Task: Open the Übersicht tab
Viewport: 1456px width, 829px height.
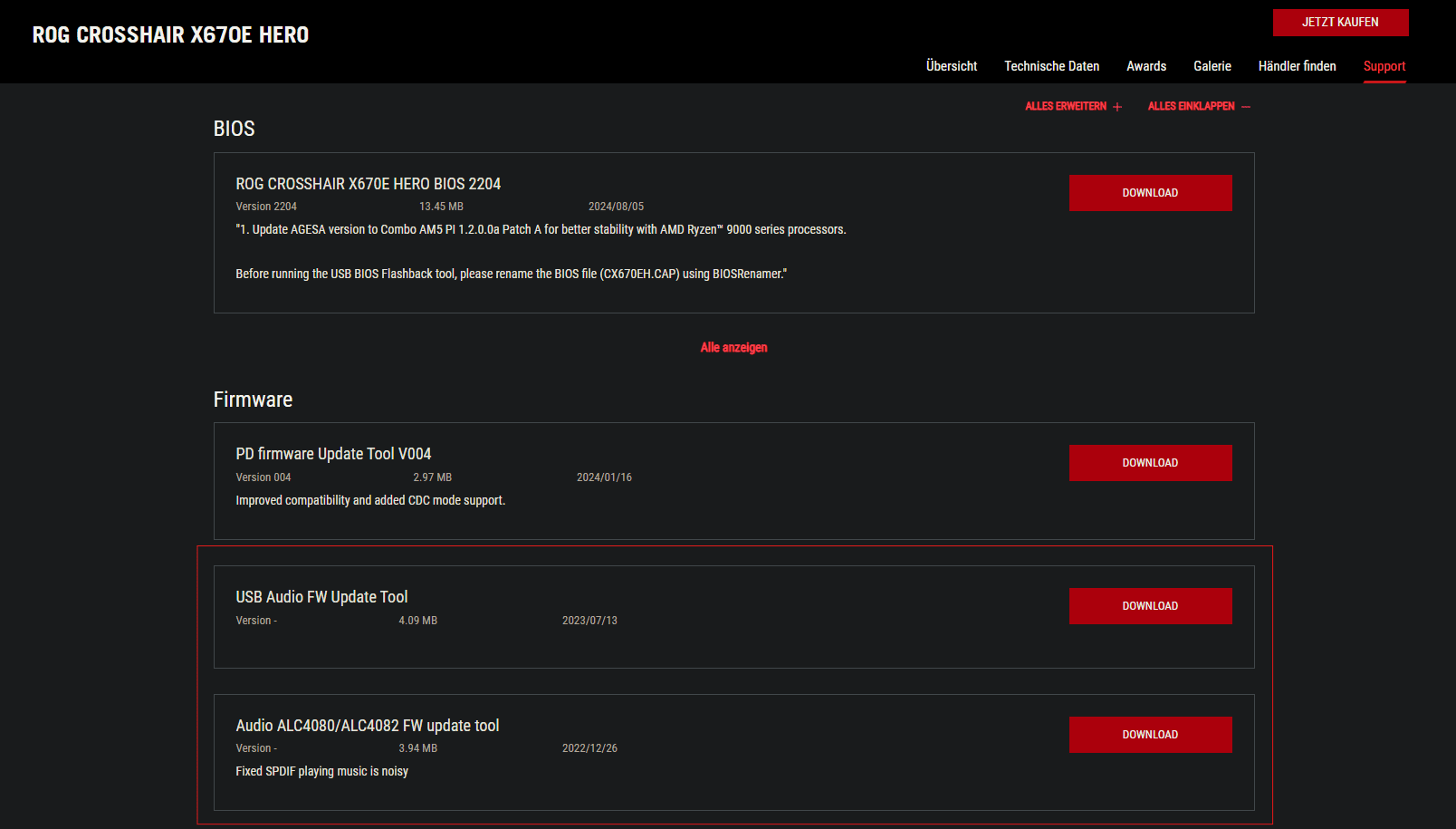Action: (952, 66)
